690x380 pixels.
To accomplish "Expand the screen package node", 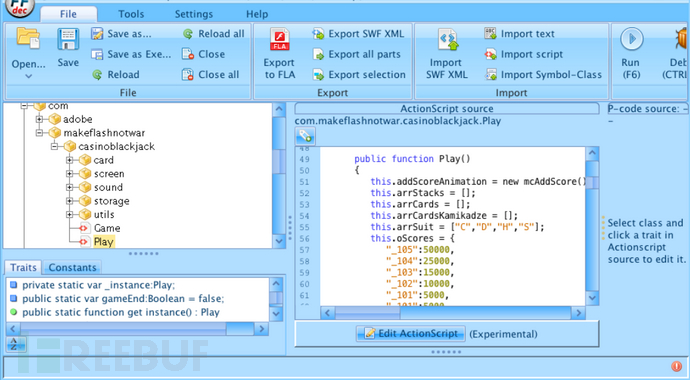I will pos(70,174).
